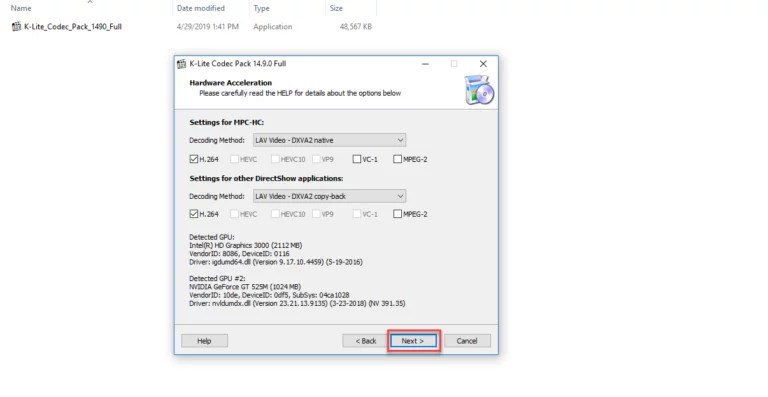Toggle VP9 checkbox under MPC-HC settings

click(x=316, y=159)
